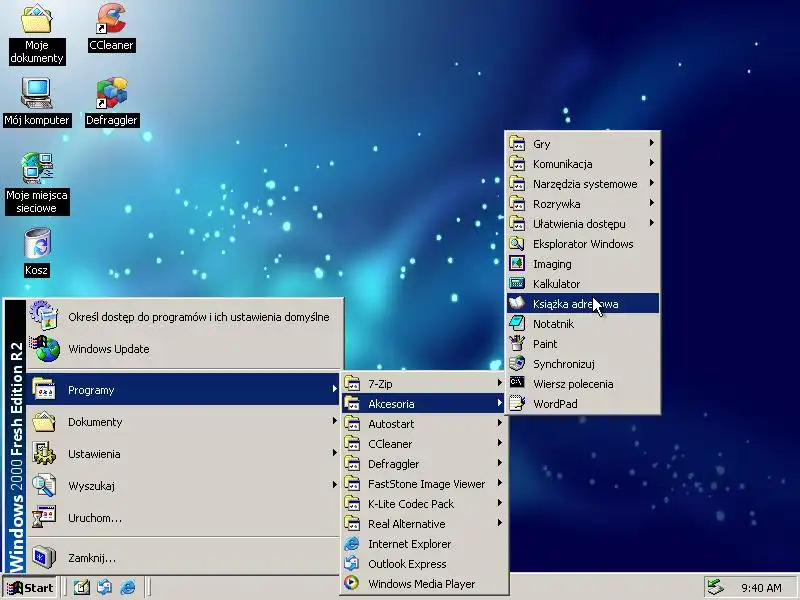Select the CCleaner desktop shortcut icon
This screenshot has width=800, height=600.
pos(111,27)
